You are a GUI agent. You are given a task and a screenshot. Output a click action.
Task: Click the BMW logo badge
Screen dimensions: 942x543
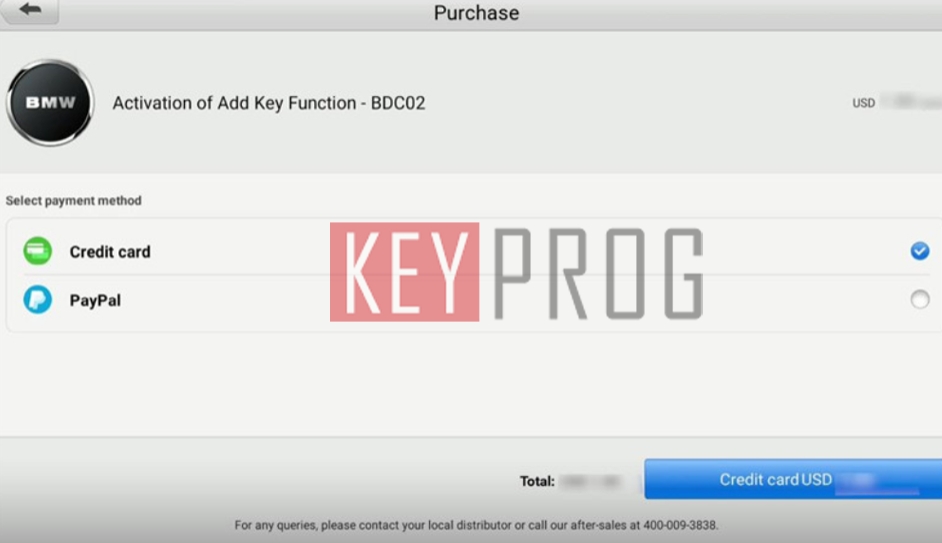coord(50,103)
